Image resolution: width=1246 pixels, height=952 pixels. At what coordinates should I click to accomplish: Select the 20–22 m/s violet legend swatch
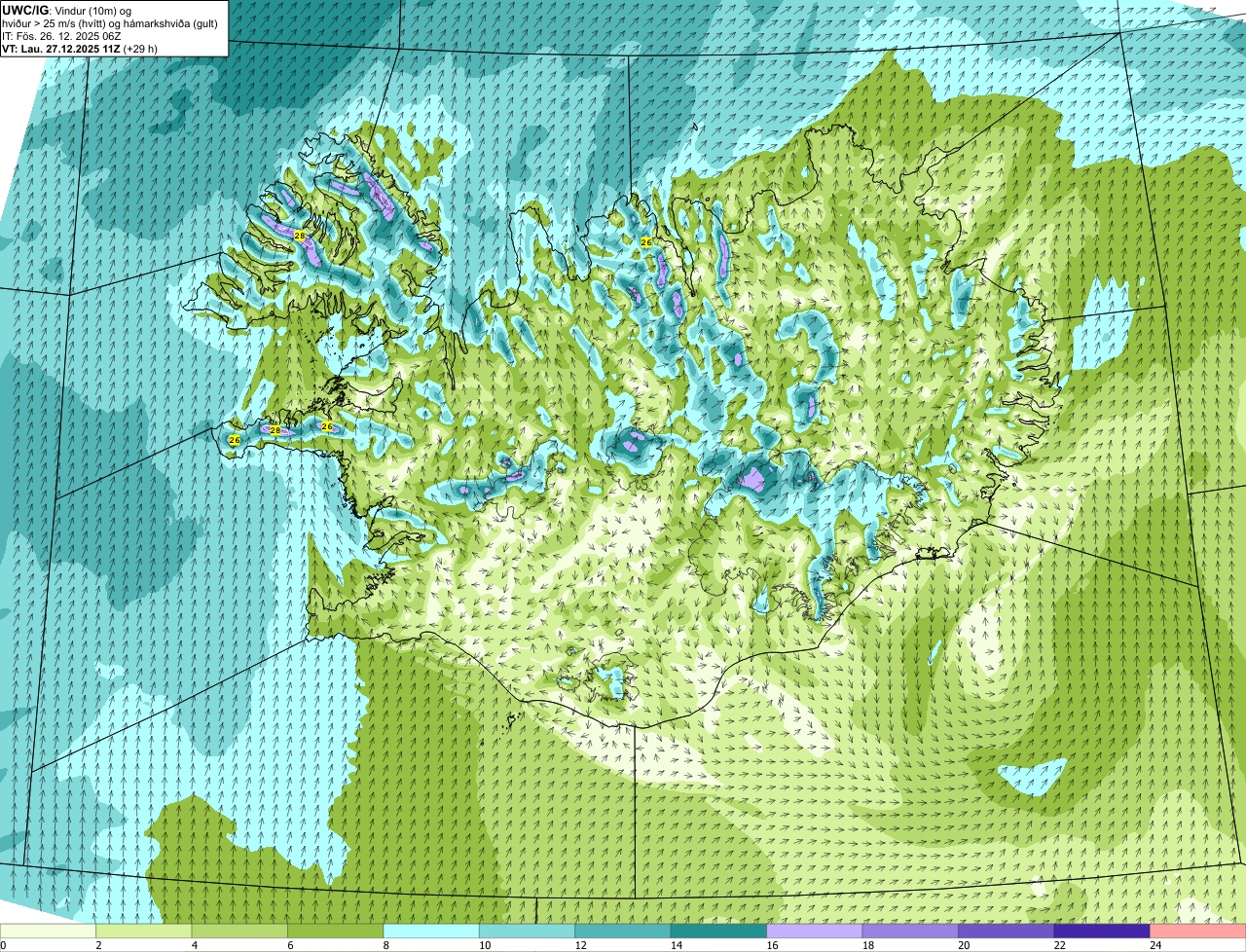(x=1007, y=931)
